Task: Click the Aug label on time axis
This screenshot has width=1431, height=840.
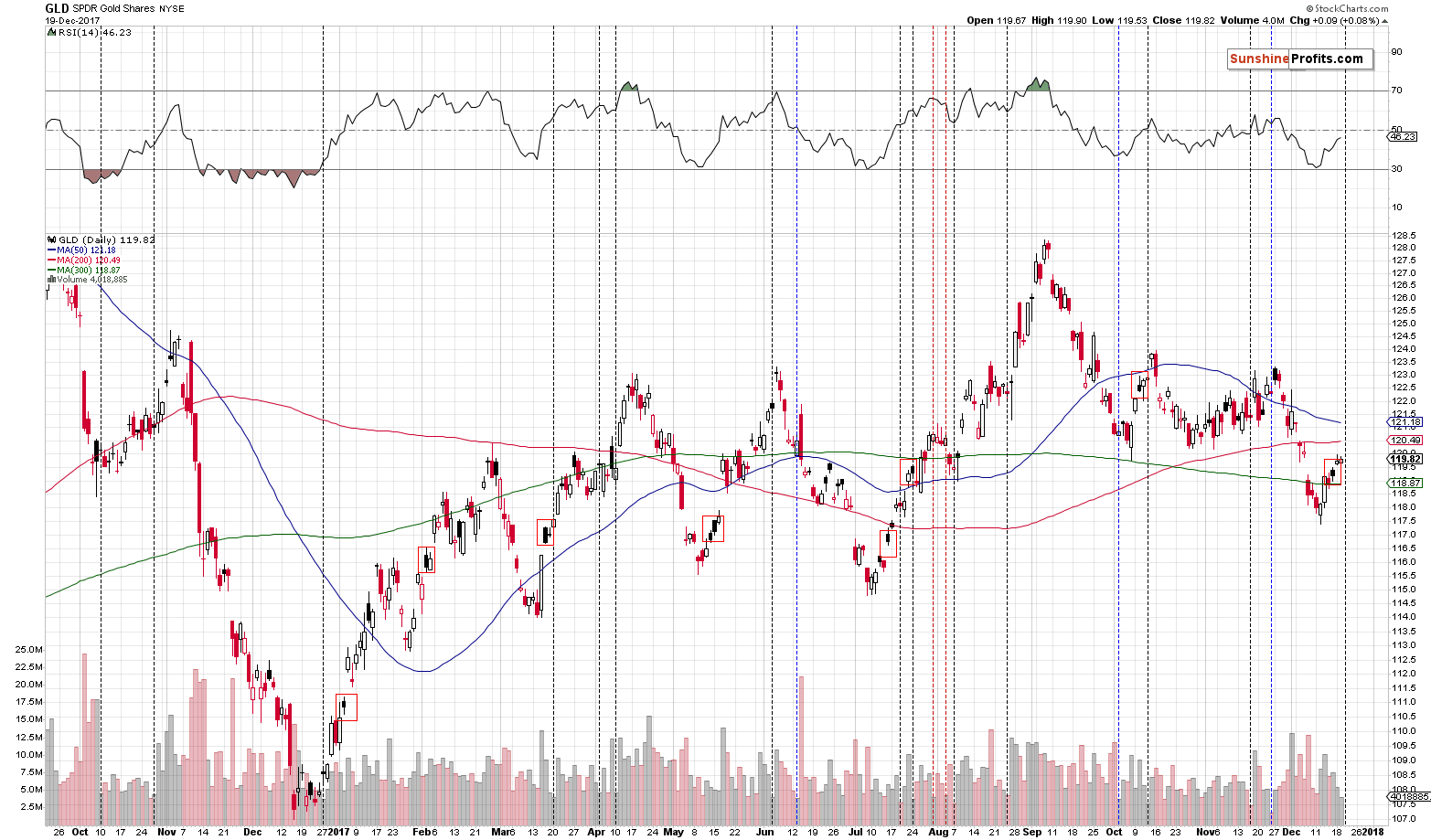Action: point(937,833)
